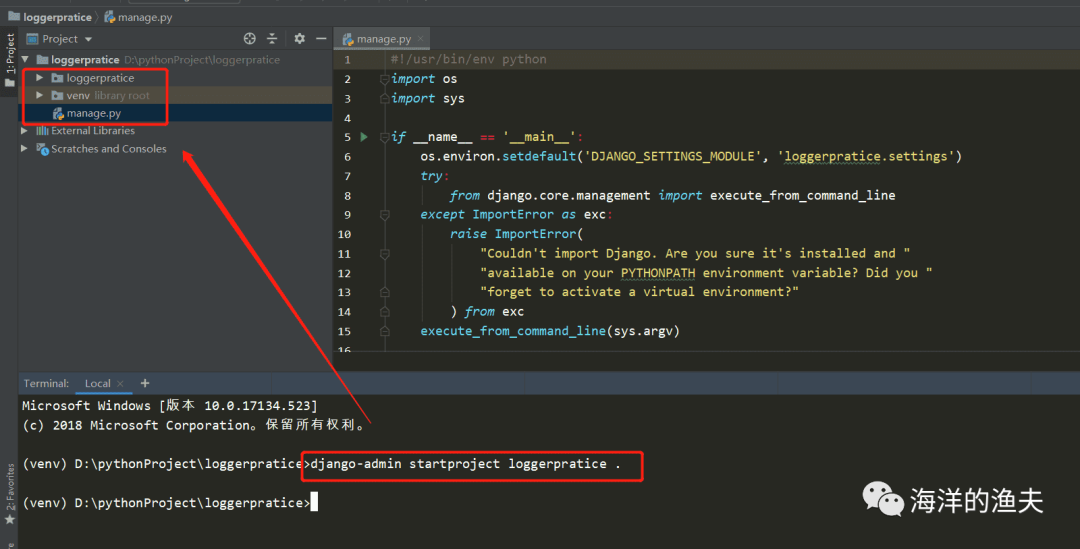This screenshot has height=549, width=1080.
Task: Expand External Libraries node
Action: coord(25,130)
